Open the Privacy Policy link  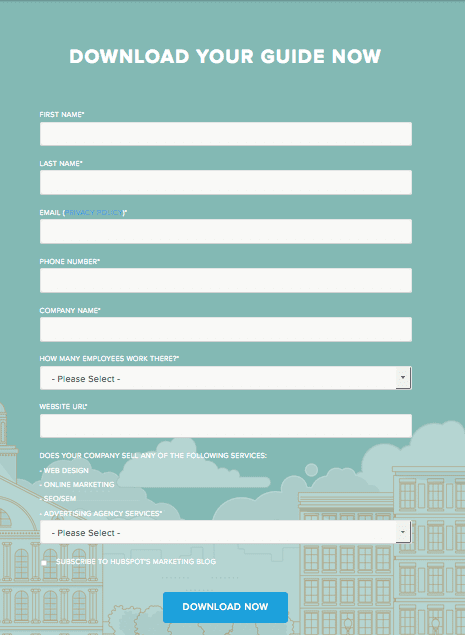(94, 213)
